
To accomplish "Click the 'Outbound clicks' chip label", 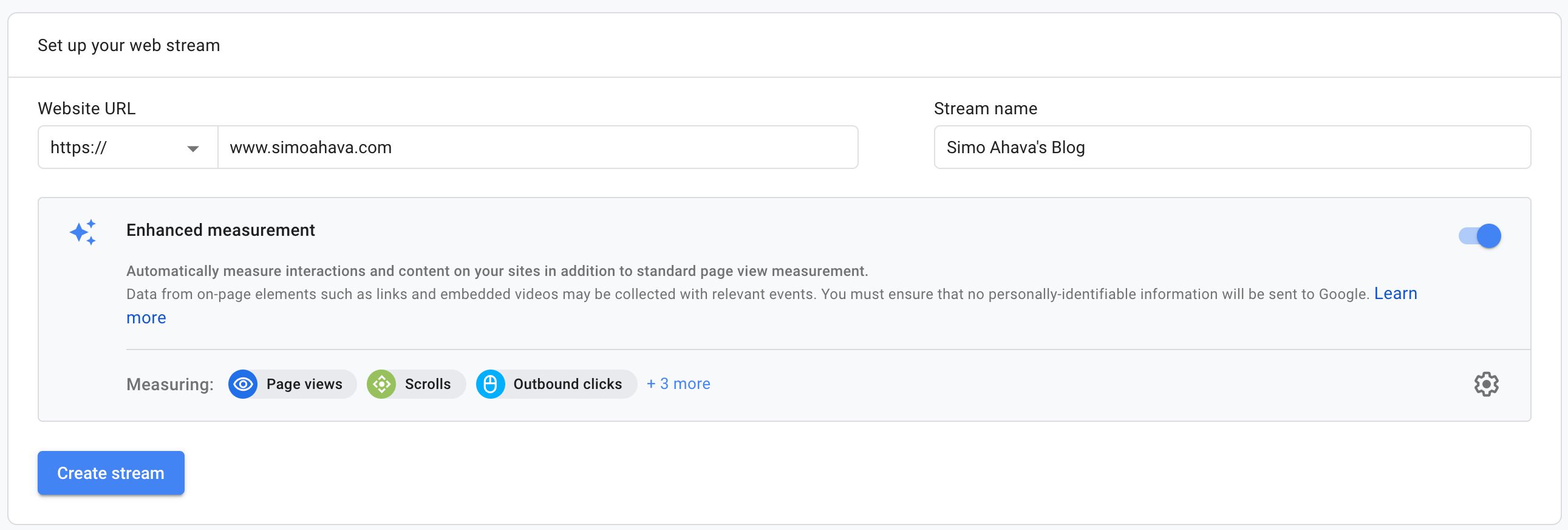I will tap(567, 384).
